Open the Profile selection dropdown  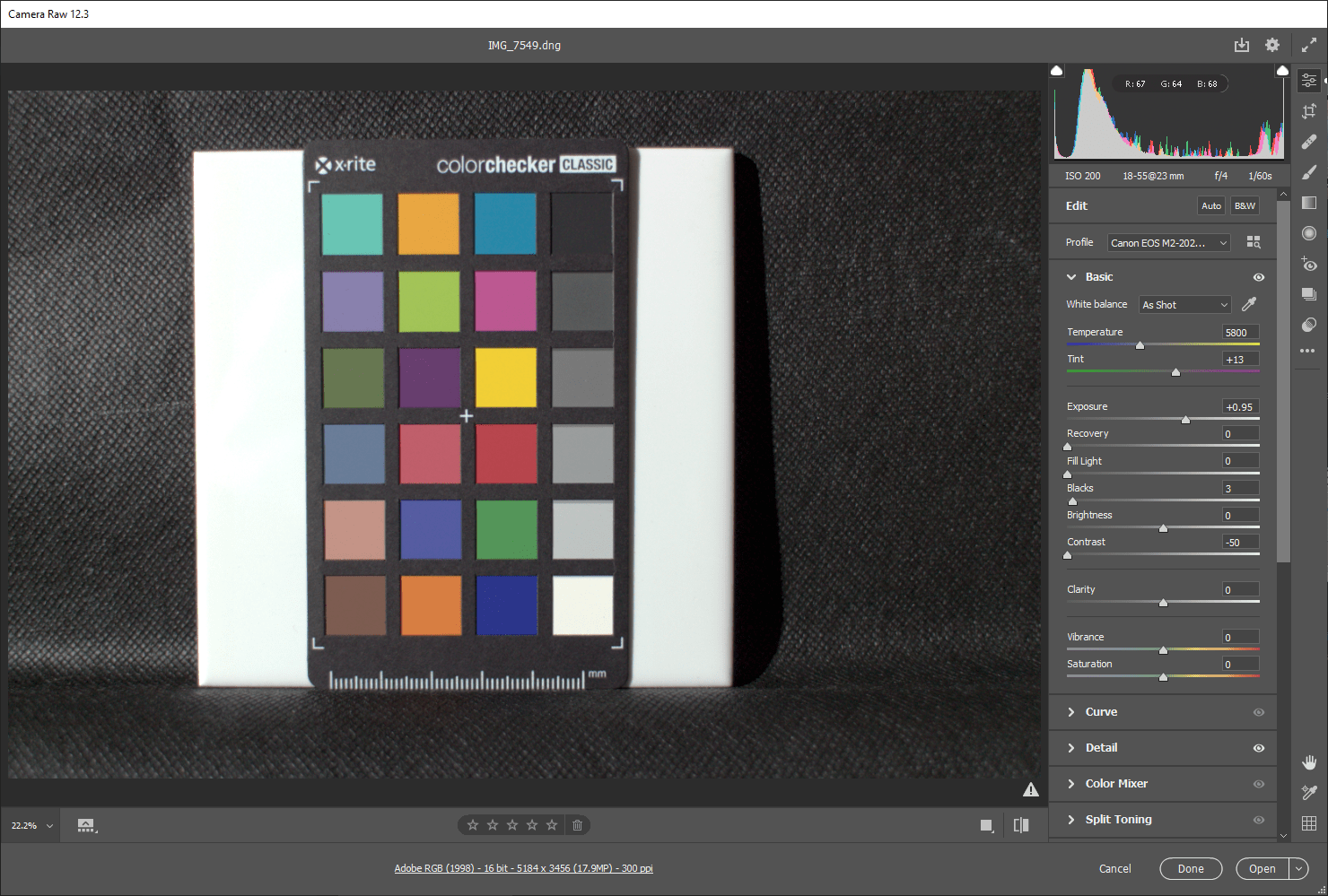[x=1166, y=242]
